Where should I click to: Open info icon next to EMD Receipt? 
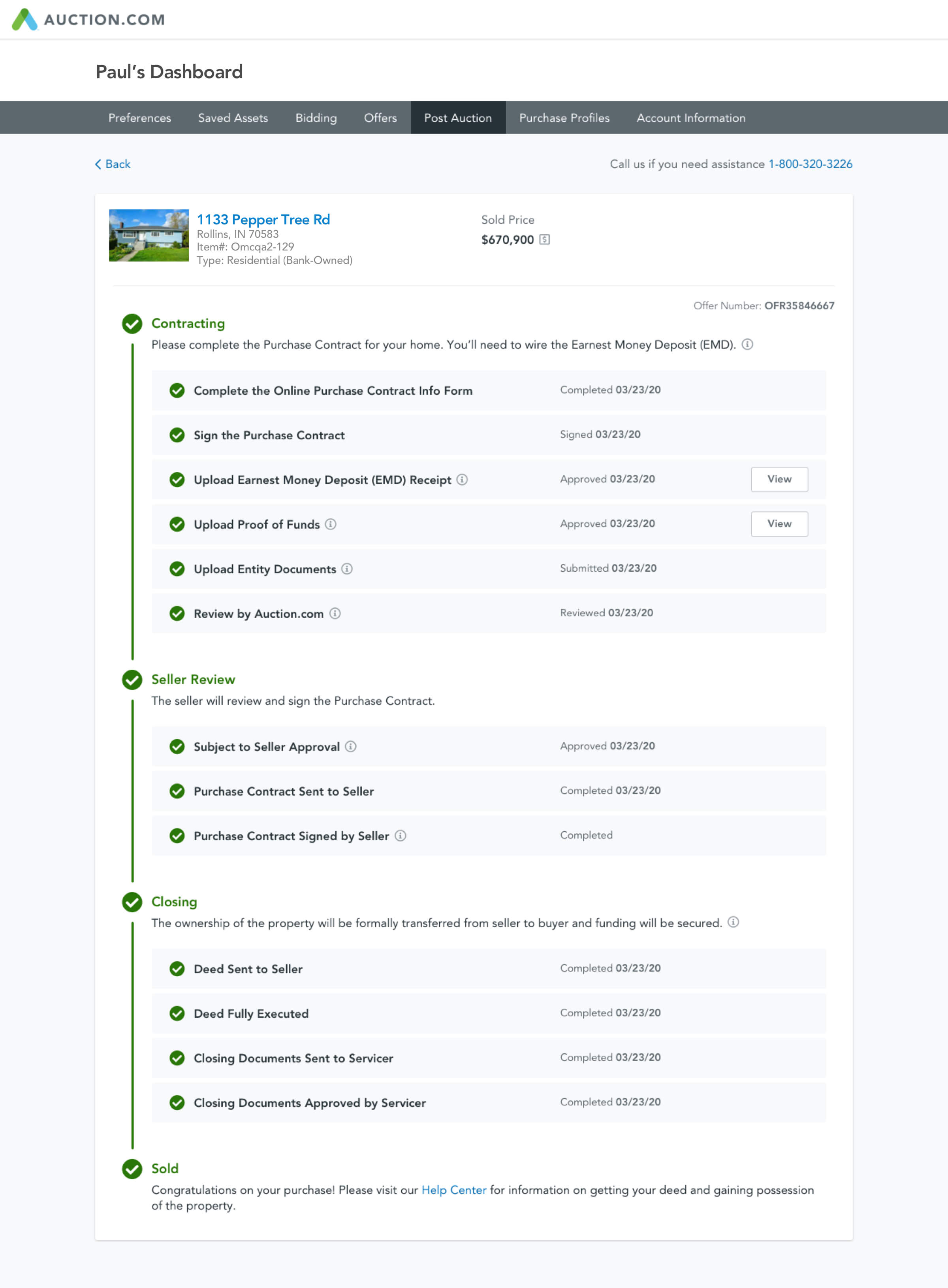pyautogui.click(x=462, y=480)
